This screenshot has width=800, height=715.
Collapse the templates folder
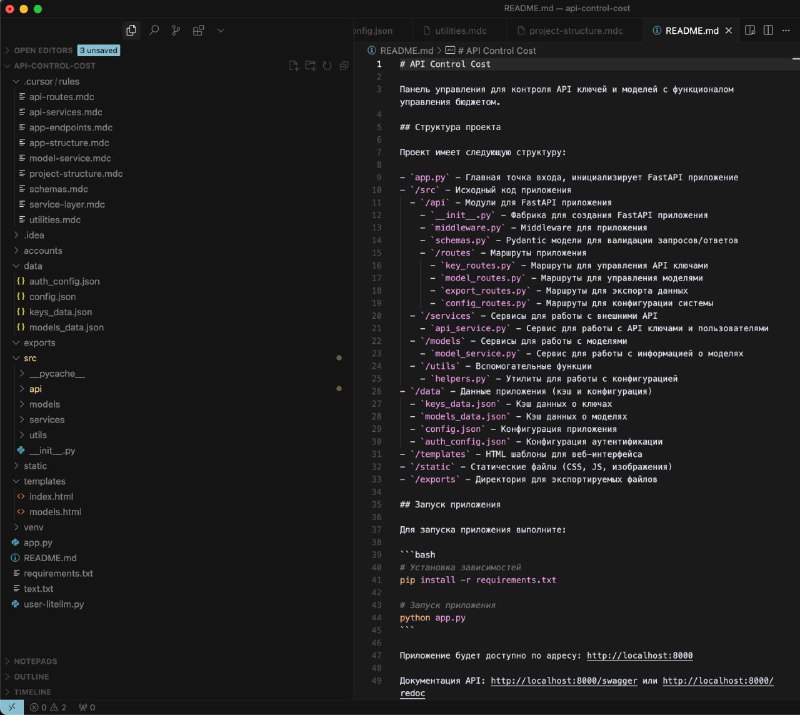click(44, 481)
